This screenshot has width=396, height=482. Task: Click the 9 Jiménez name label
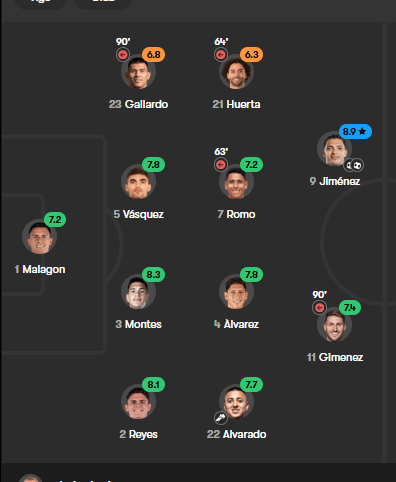point(334,181)
